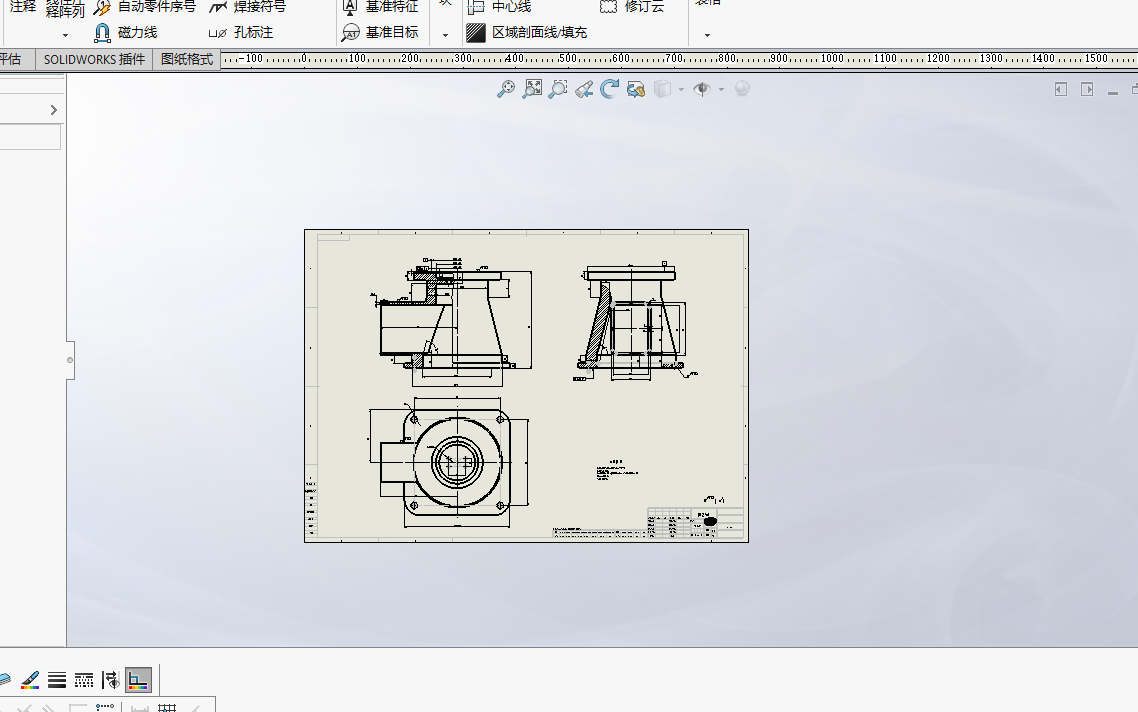The height and width of the screenshot is (712, 1138).
Task: Switch to the 图纸格式 tab
Action: 187,60
